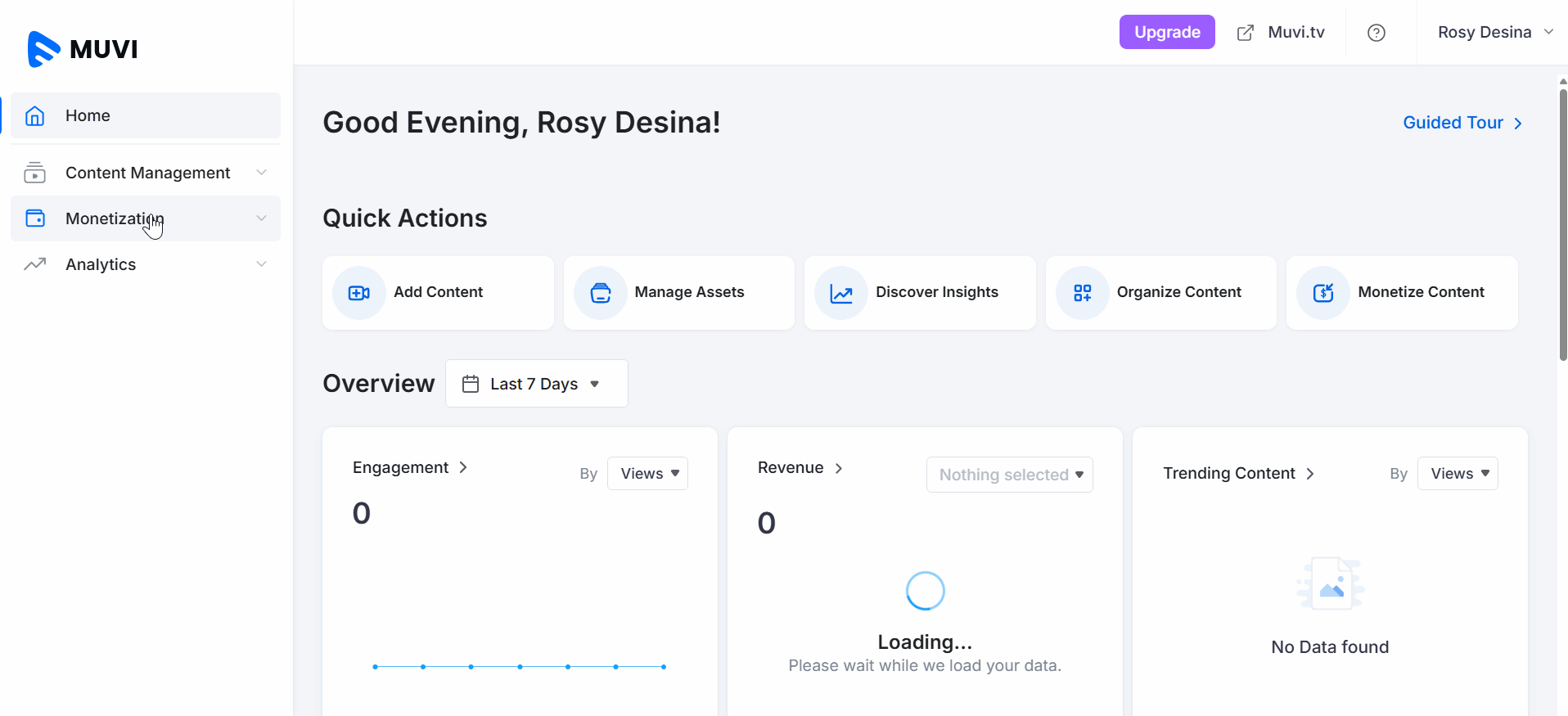
Task: Open the help question mark icon
Action: (x=1377, y=33)
